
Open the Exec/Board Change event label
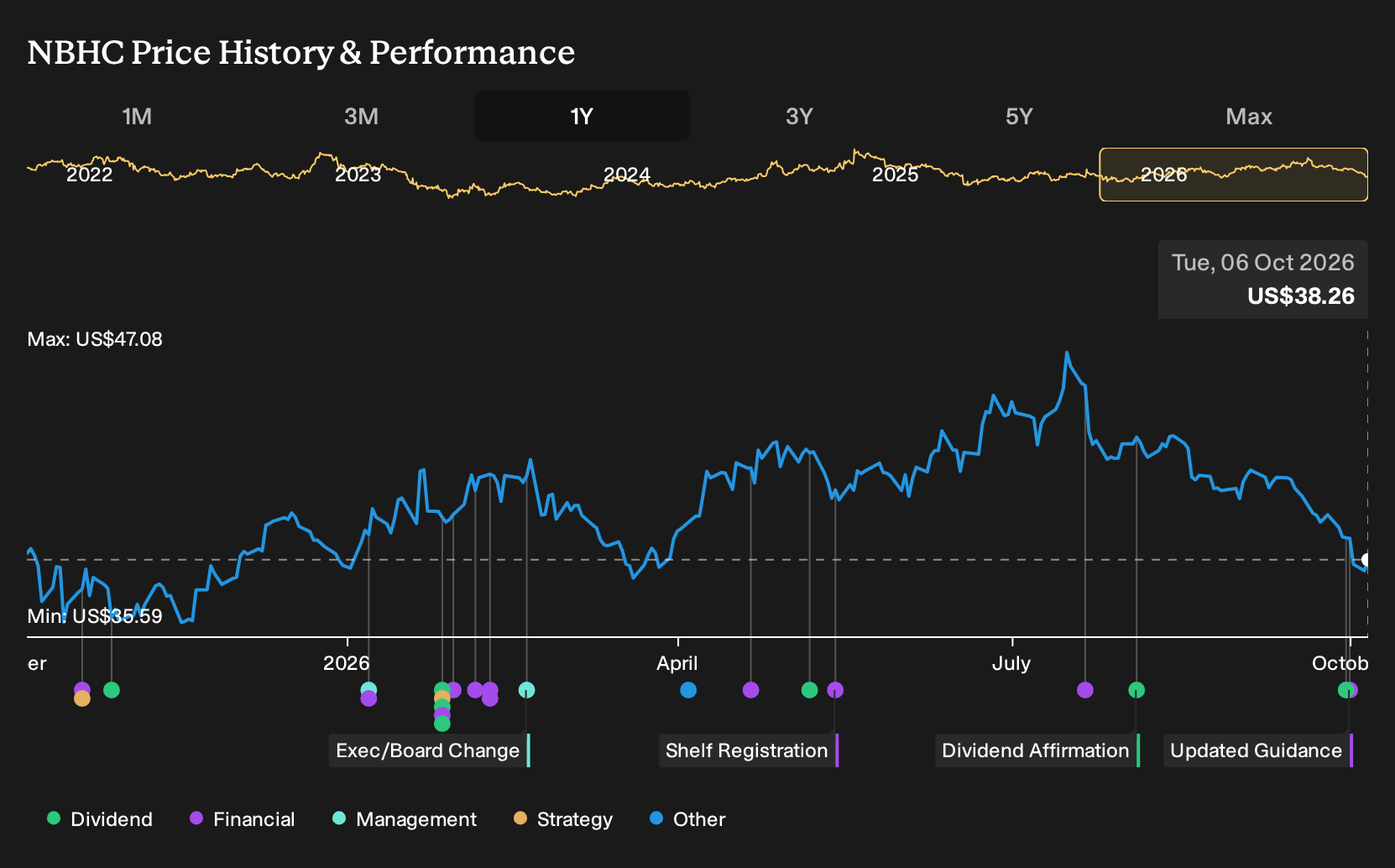(429, 750)
